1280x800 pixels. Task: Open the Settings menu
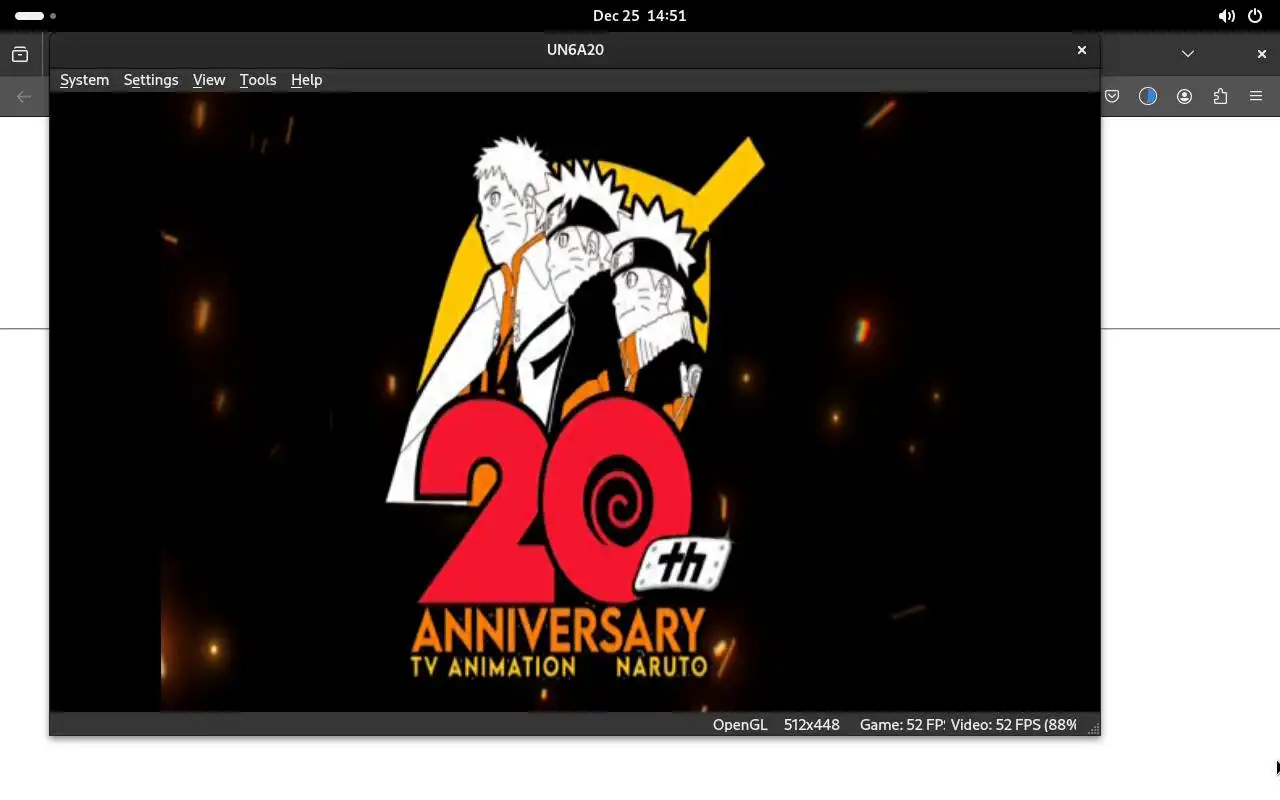151,80
